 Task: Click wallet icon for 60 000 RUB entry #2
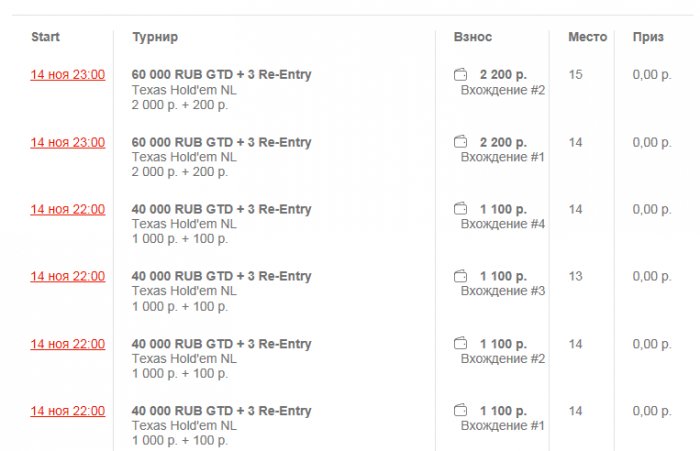[x=461, y=75]
